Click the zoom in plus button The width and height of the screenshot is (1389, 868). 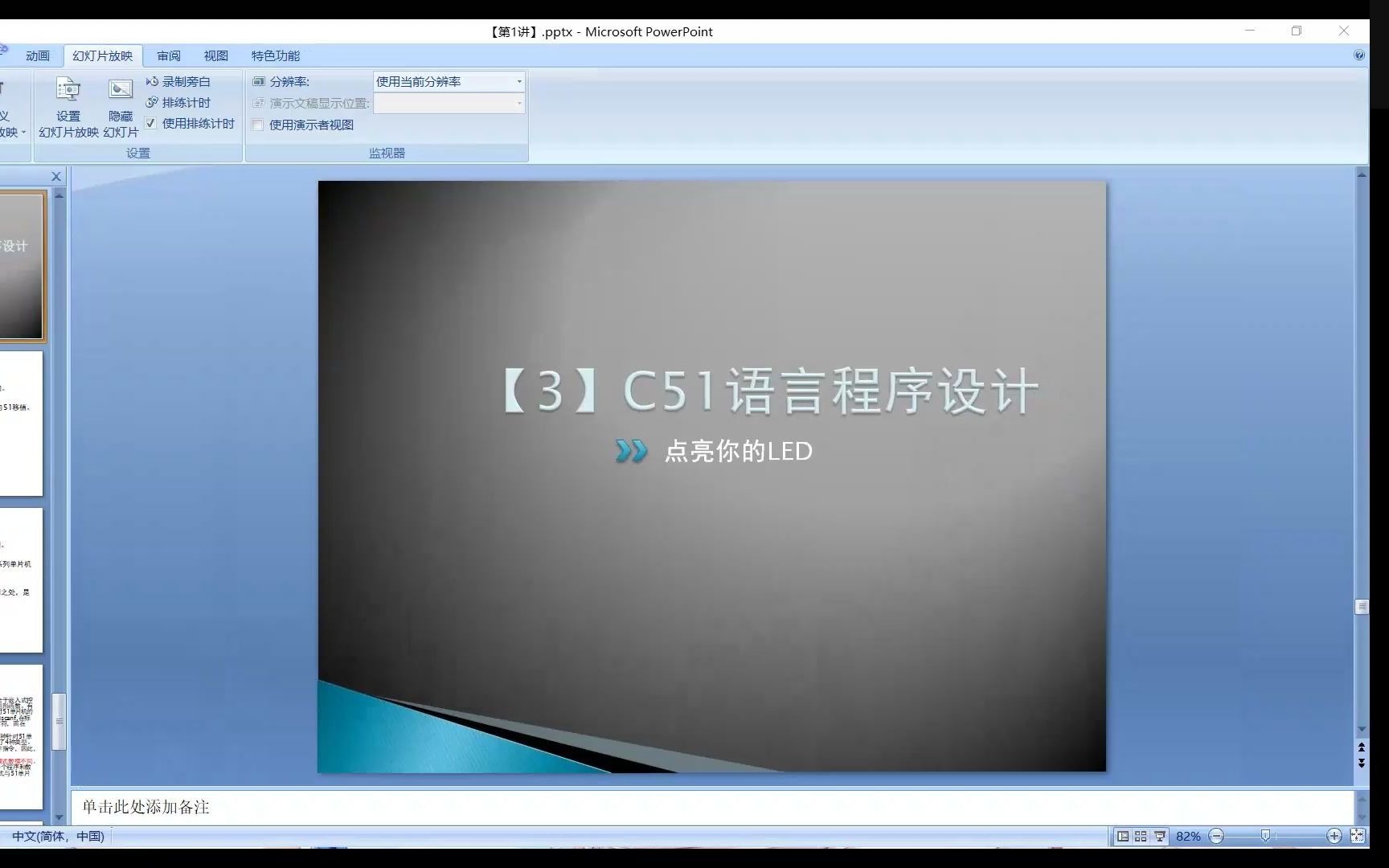click(x=1334, y=836)
